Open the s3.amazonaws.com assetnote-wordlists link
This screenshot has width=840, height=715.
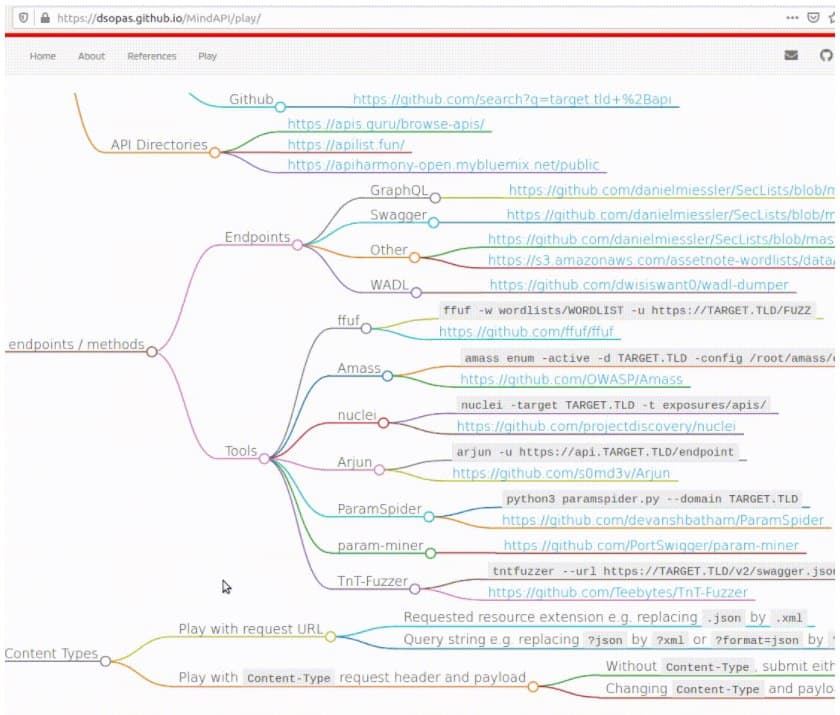pyautogui.click(x=661, y=260)
